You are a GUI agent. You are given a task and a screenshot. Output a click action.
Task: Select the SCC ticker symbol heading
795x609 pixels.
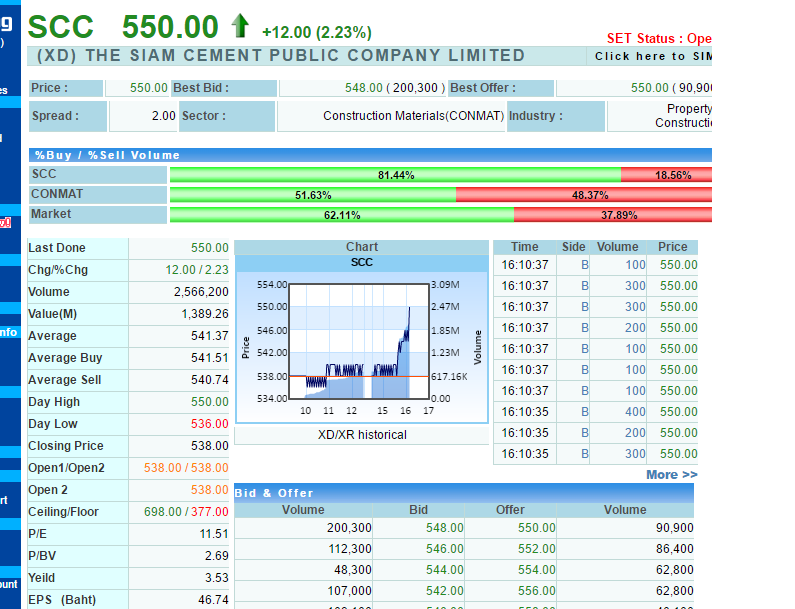coord(61,27)
